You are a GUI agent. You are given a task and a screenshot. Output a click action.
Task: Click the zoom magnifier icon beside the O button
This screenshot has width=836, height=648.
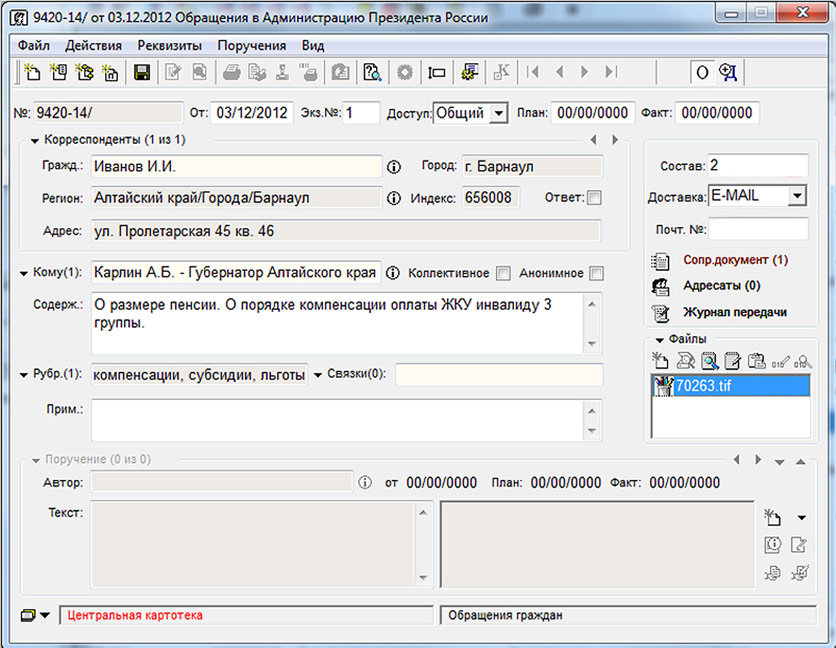point(728,72)
